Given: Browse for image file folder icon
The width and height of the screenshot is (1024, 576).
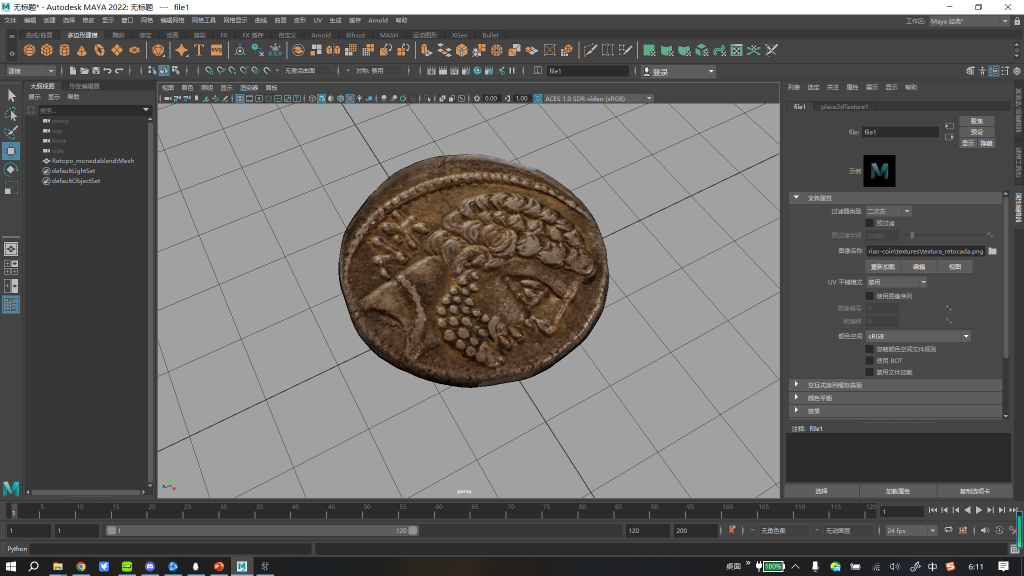Looking at the screenshot, I should [993, 251].
